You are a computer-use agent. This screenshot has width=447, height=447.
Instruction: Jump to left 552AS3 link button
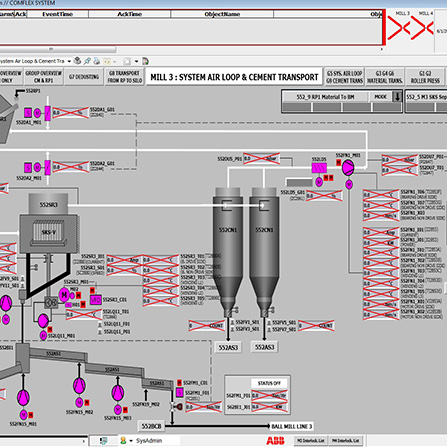[x=228, y=347]
